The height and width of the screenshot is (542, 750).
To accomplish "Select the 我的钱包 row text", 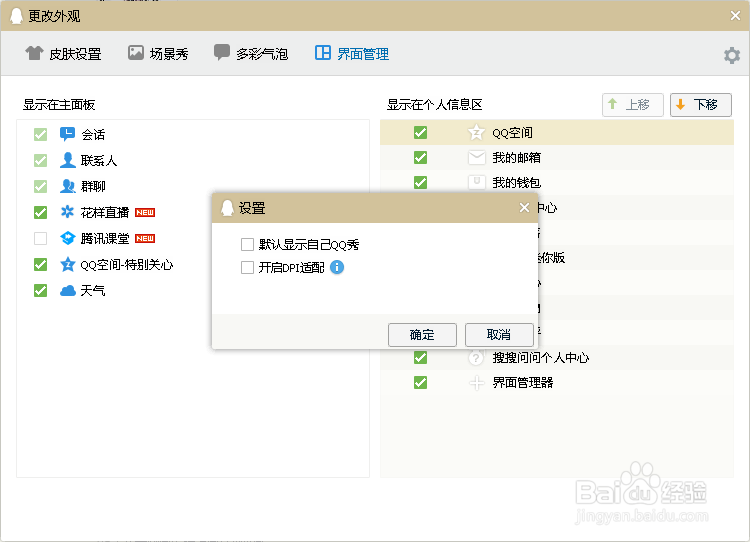I will (x=517, y=182).
